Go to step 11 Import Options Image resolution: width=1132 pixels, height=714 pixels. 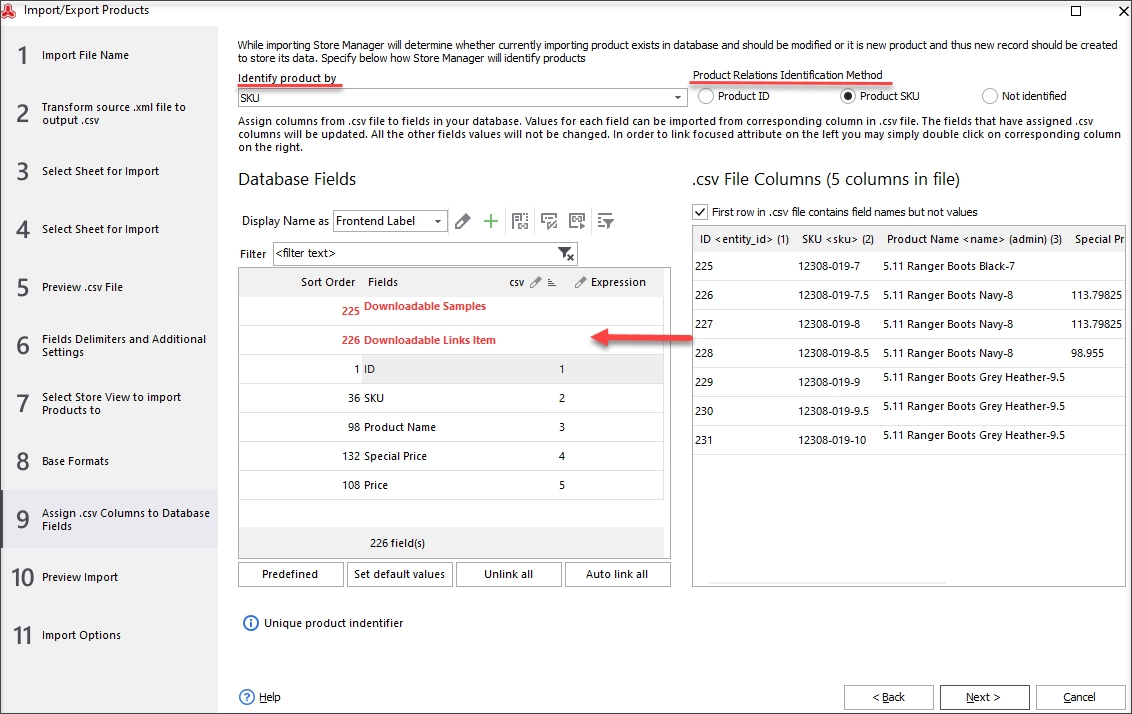[x=109, y=635]
